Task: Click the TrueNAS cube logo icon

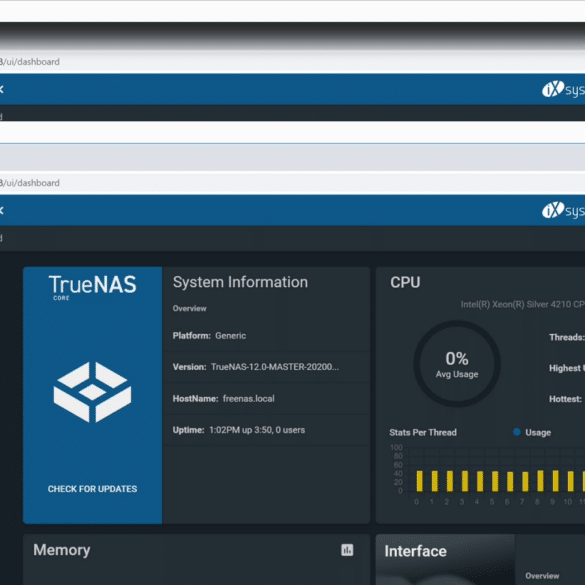Action: [92, 392]
